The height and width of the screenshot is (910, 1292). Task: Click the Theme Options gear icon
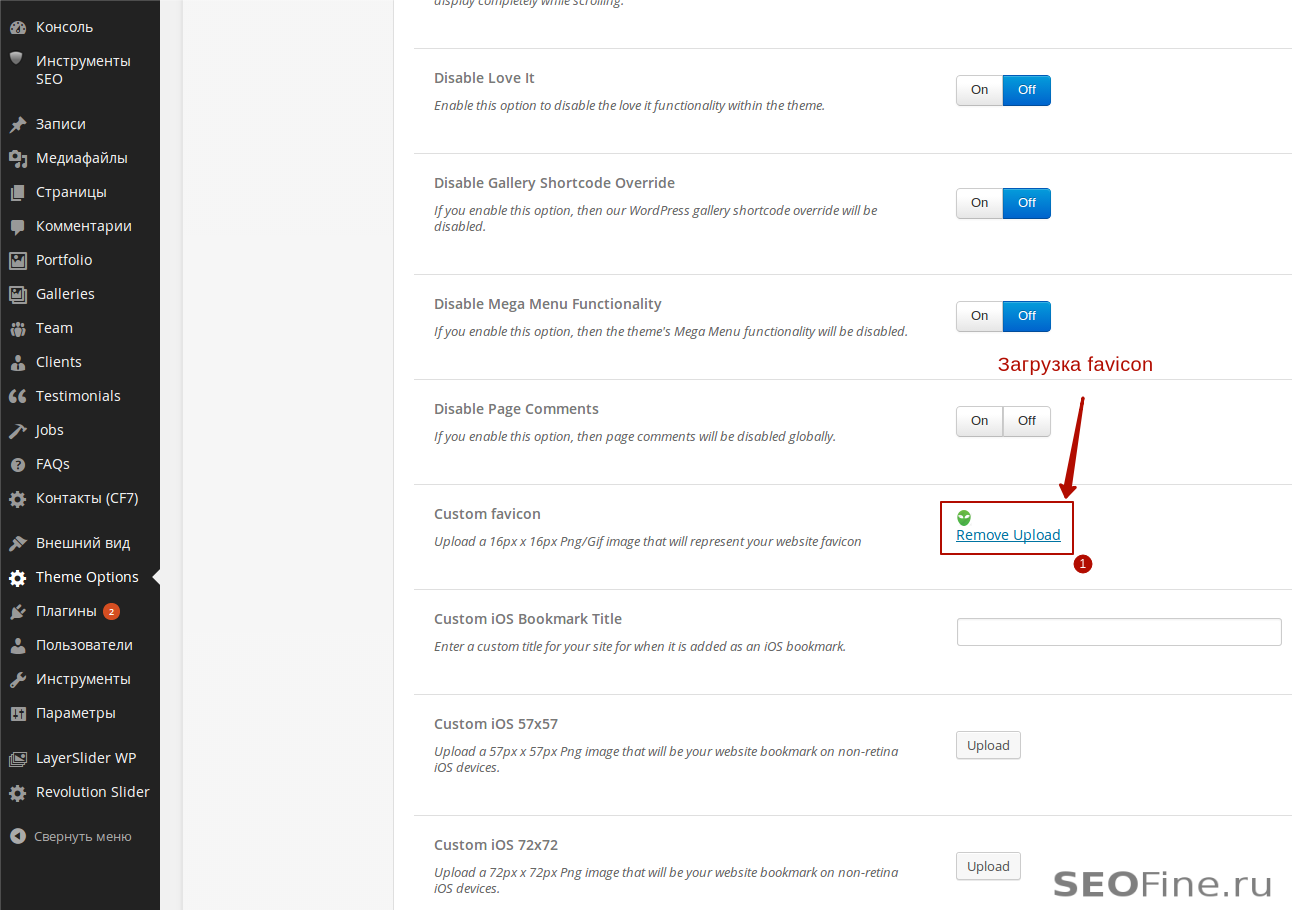18,577
